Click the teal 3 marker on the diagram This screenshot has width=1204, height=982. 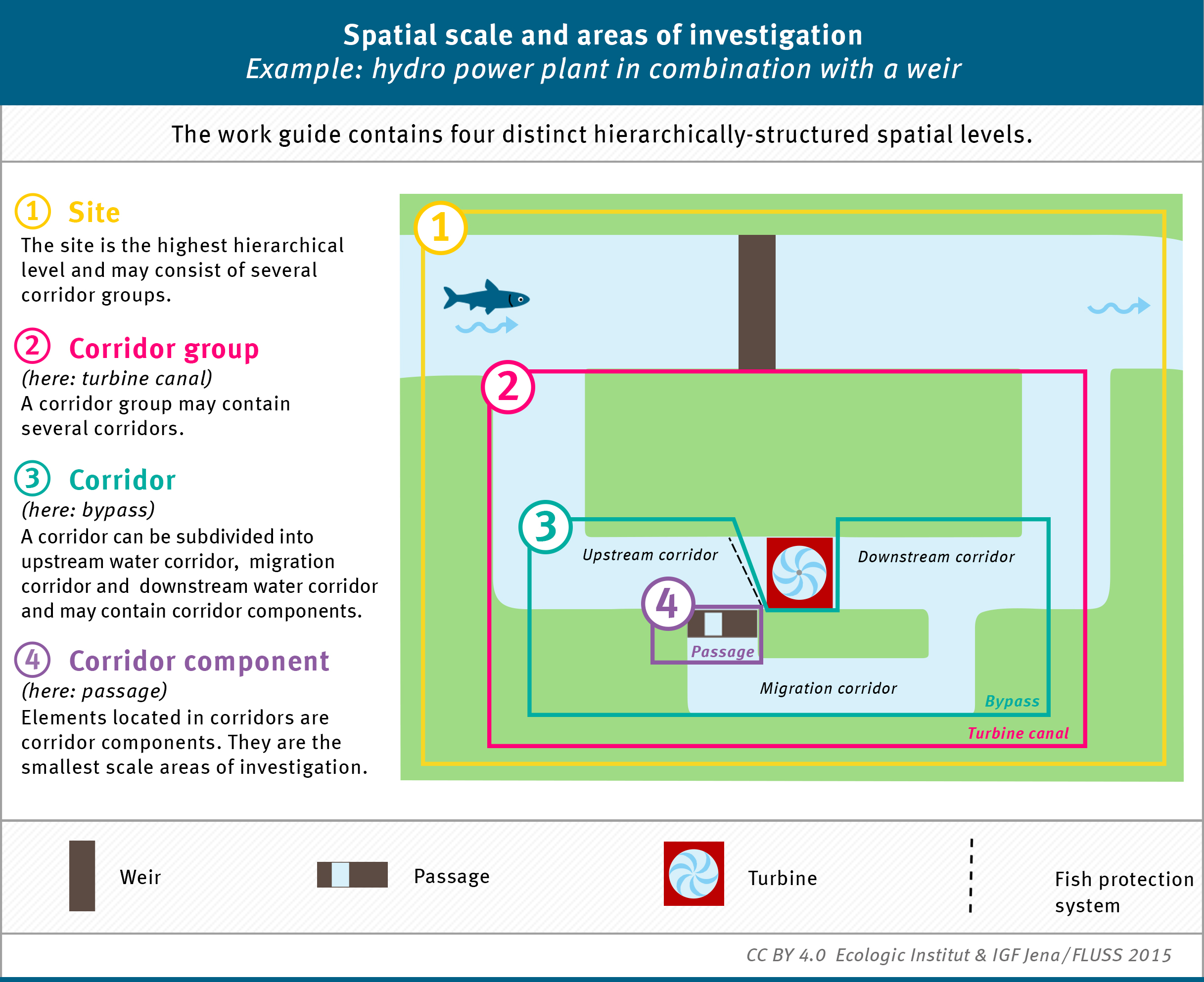[x=546, y=527]
